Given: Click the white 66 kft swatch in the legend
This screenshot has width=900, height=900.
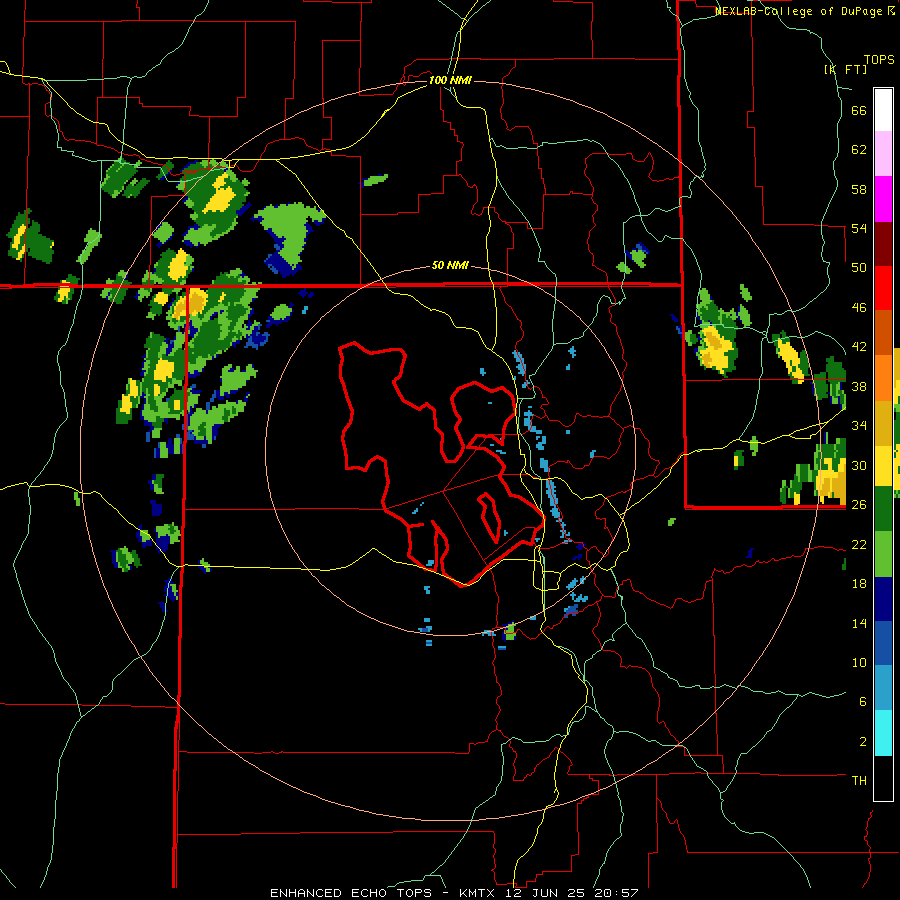Looking at the screenshot, I should click(883, 110).
